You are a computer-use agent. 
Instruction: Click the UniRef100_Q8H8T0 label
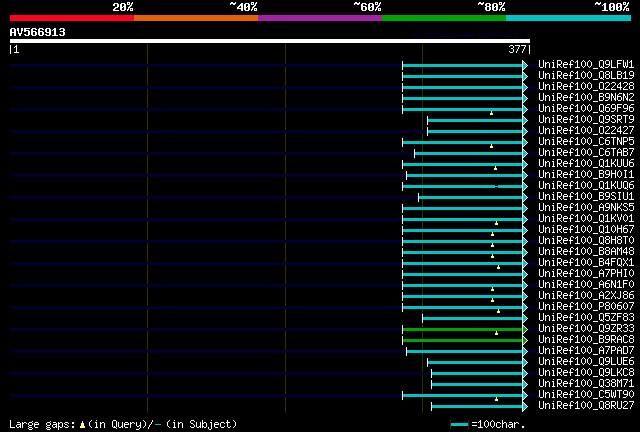point(586,240)
